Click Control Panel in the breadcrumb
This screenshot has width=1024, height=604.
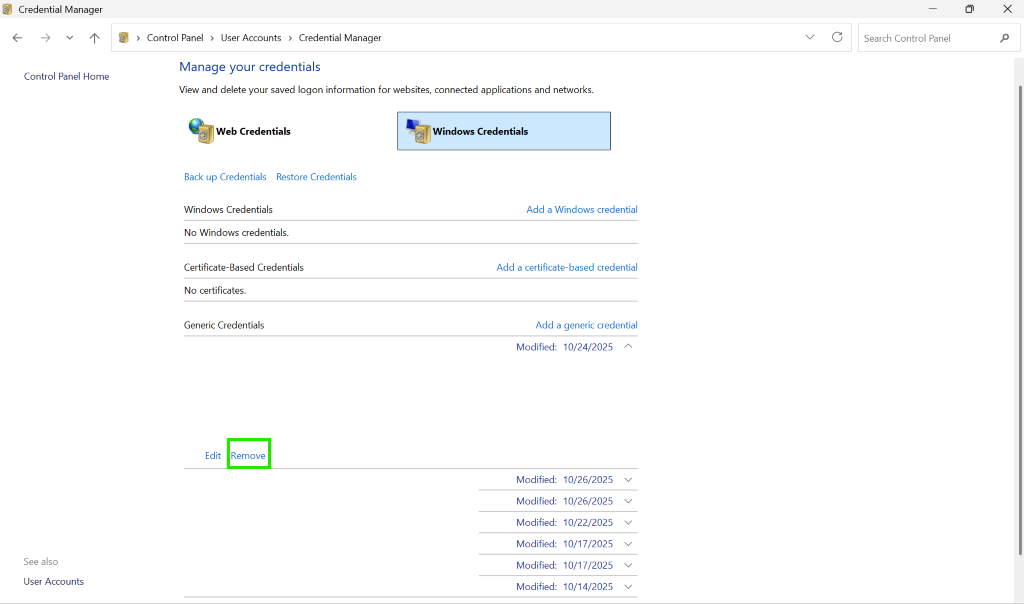(x=175, y=38)
